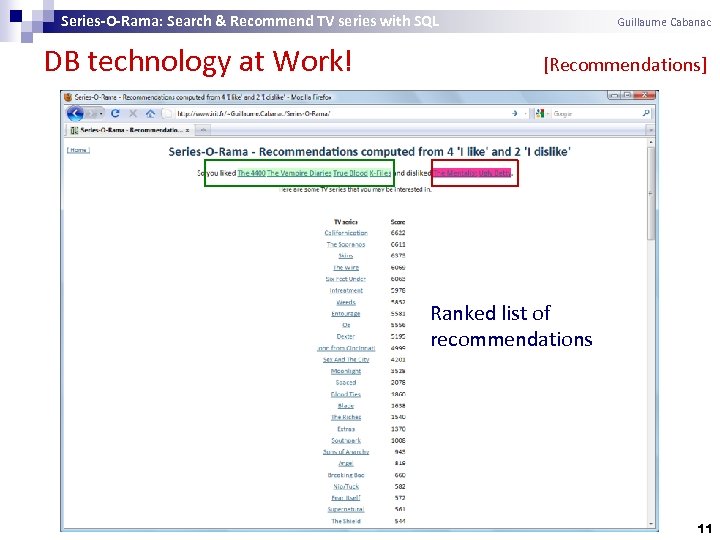This screenshot has height=540, width=720.
Task: Open the Blood Ties link
Action: tap(346, 394)
